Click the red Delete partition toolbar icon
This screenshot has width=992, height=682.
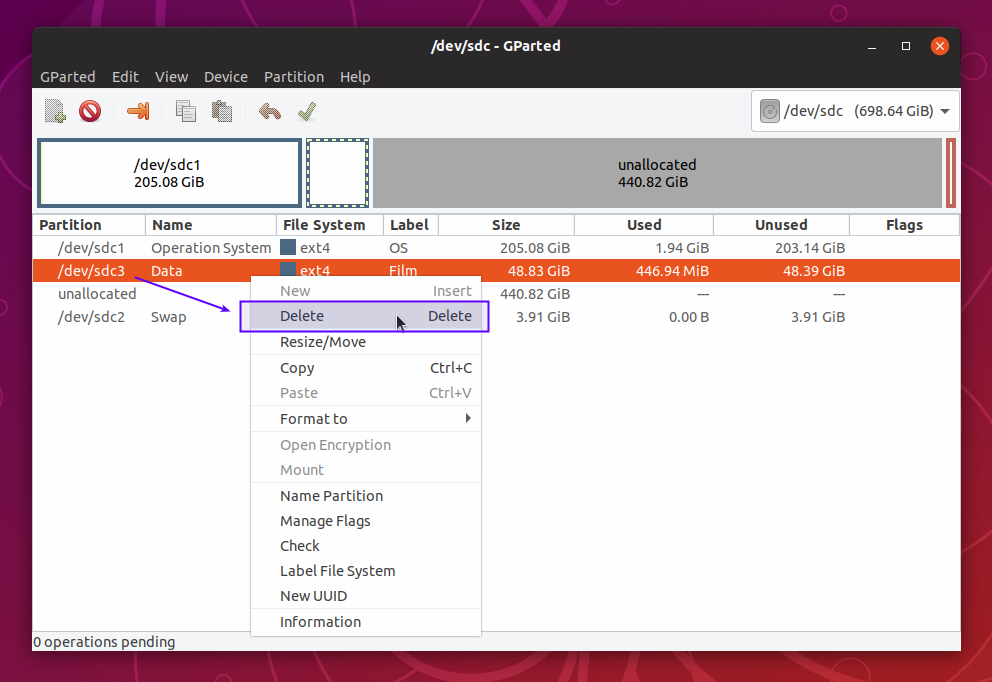[x=90, y=111]
